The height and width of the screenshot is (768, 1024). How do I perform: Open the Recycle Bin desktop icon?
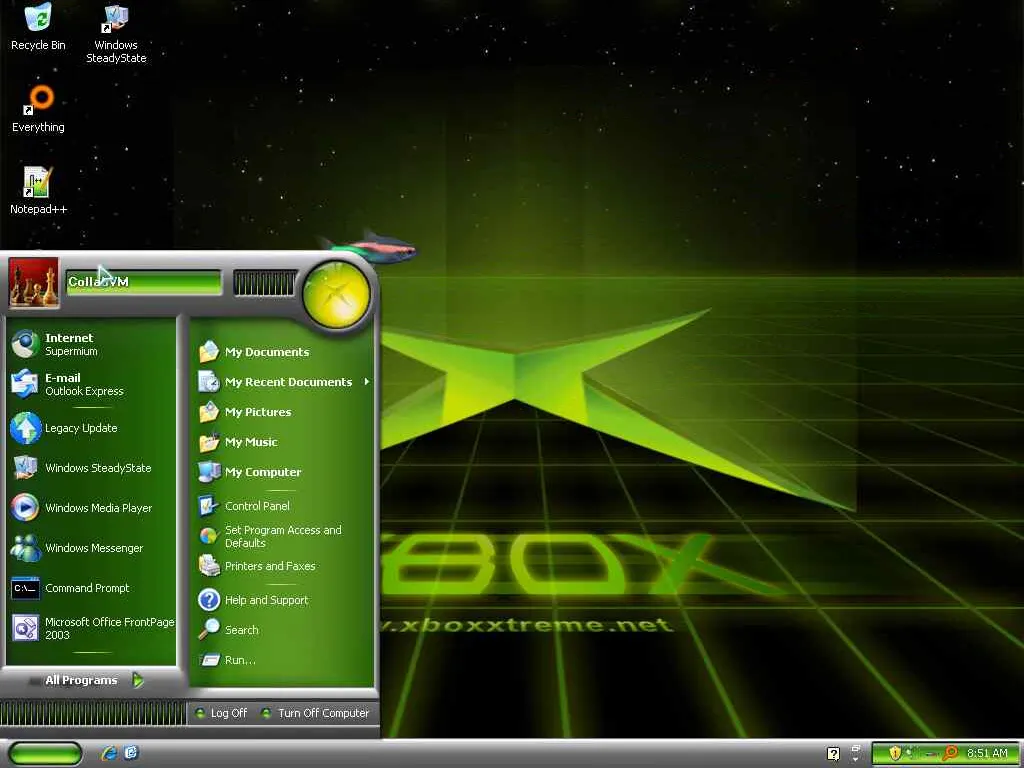point(38,27)
